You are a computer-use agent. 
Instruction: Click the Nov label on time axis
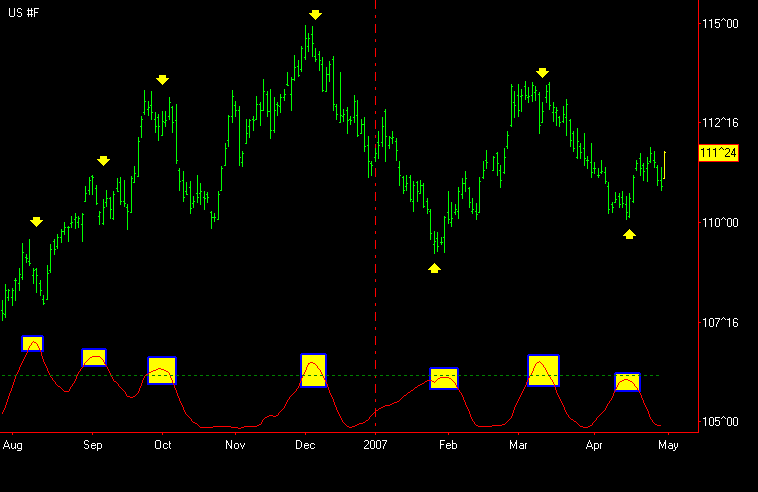click(x=235, y=444)
